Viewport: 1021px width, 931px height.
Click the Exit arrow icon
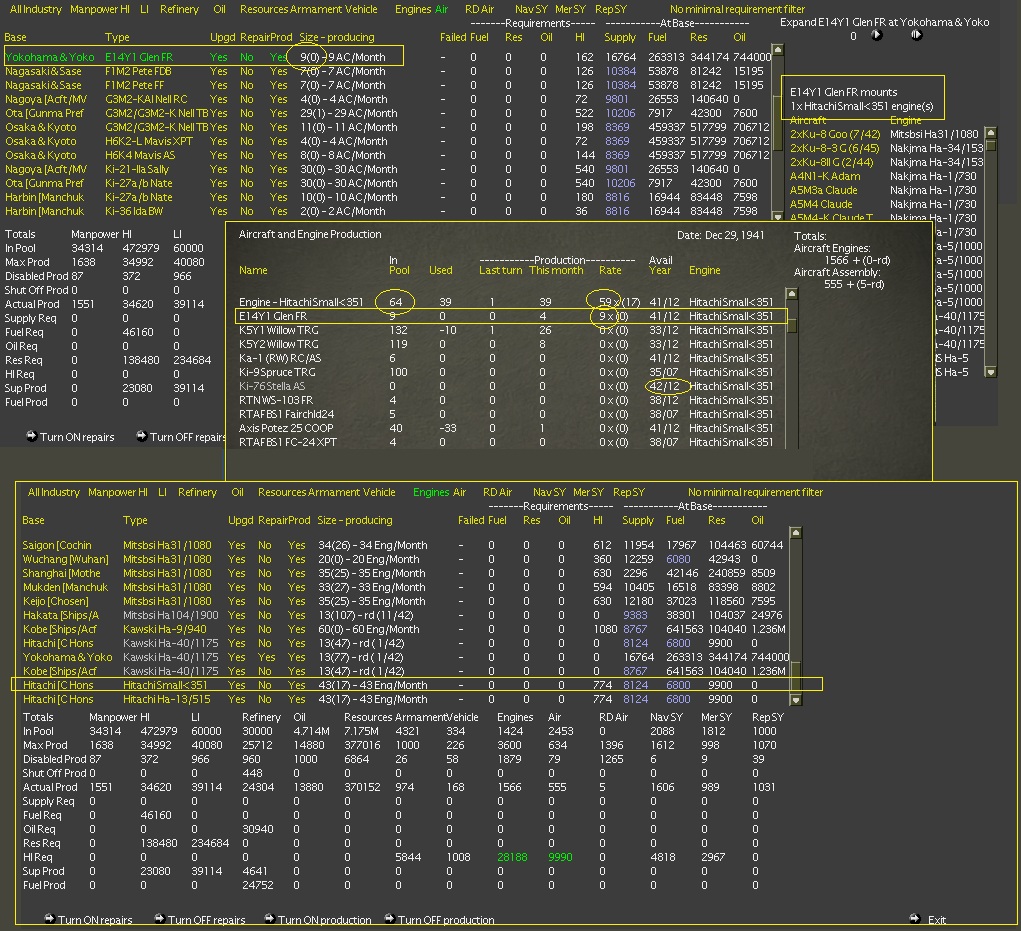(x=915, y=919)
